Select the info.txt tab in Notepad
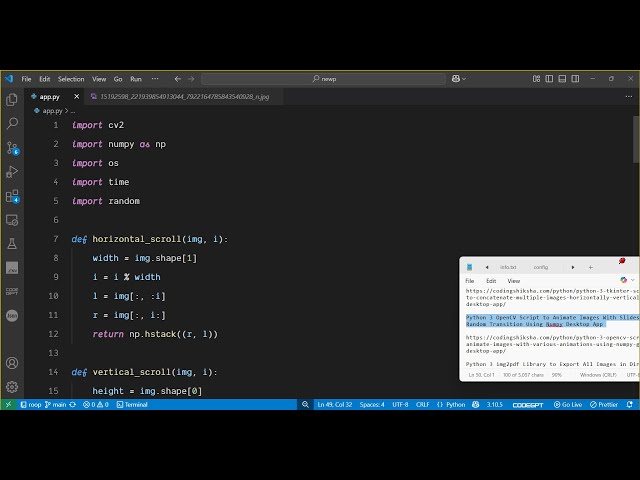The width and height of the screenshot is (640, 480). [x=508, y=267]
